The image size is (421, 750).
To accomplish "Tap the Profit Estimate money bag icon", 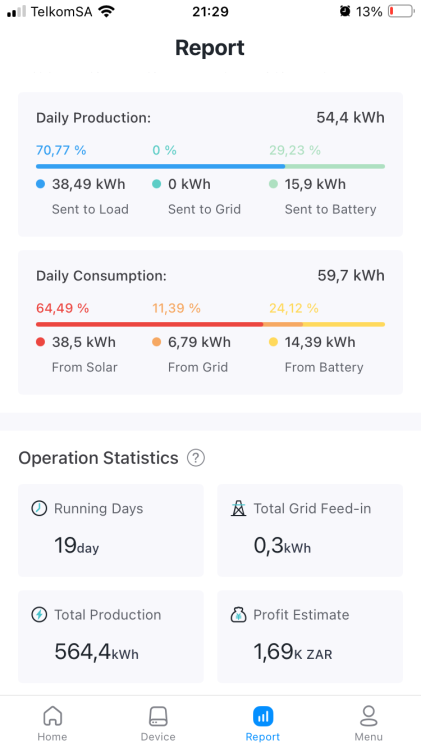I will [238, 615].
